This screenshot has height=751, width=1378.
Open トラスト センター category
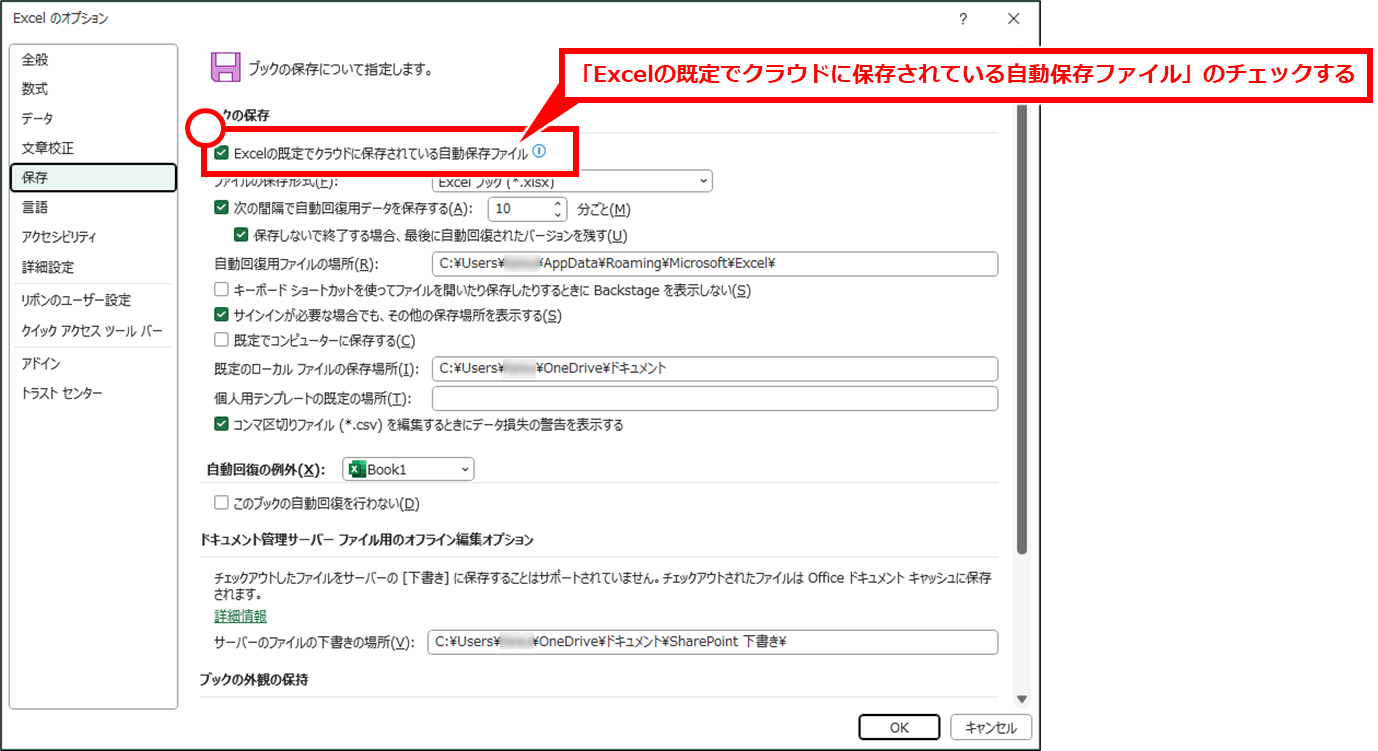click(x=93, y=394)
